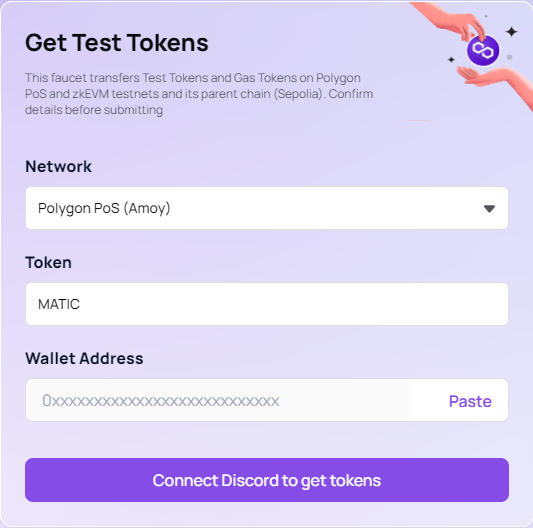Click Connect Discord to get tokens

(x=267, y=480)
